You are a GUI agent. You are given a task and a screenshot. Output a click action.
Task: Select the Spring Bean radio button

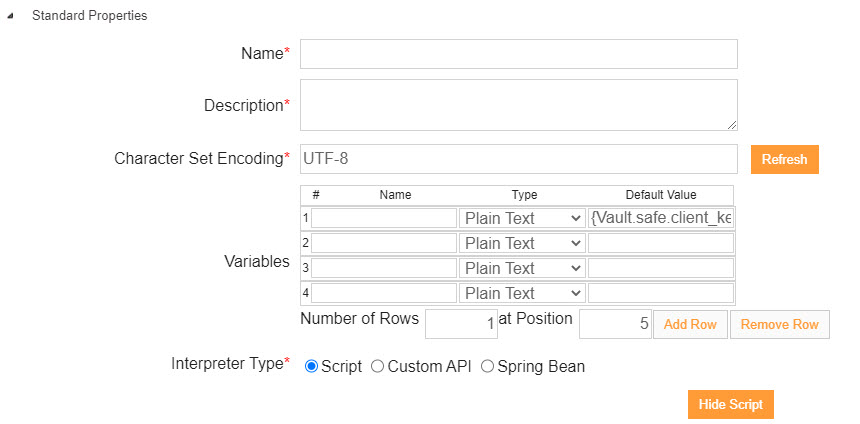tap(488, 366)
